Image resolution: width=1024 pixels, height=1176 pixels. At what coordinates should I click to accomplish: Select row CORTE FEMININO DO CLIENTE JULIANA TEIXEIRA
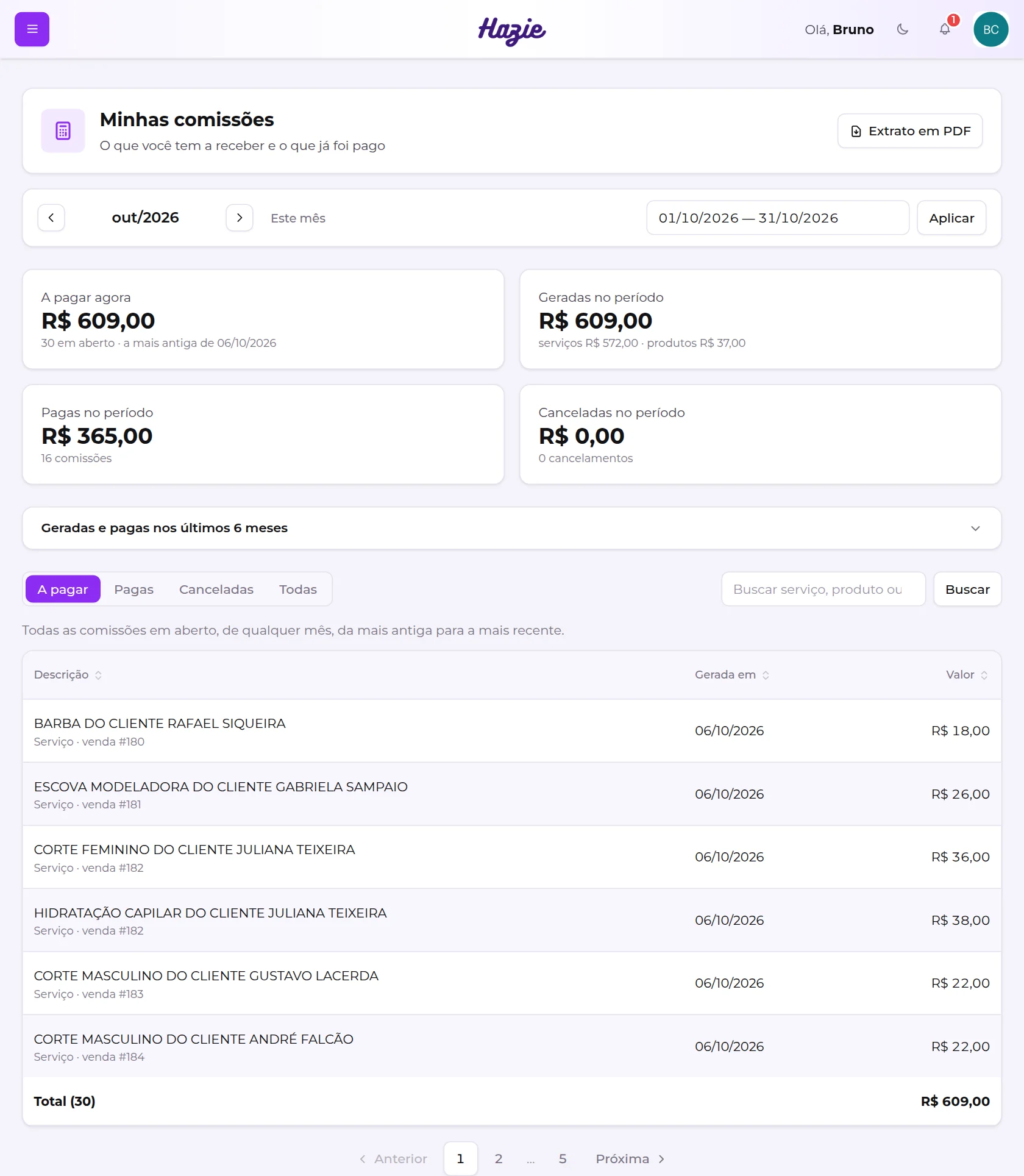(512, 857)
